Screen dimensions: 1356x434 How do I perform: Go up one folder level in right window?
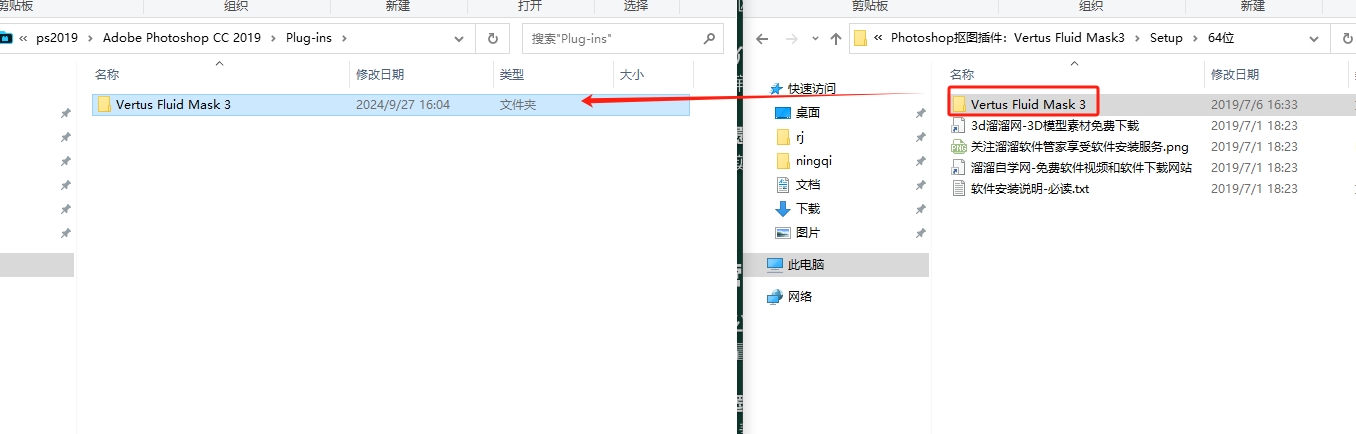pos(836,39)
